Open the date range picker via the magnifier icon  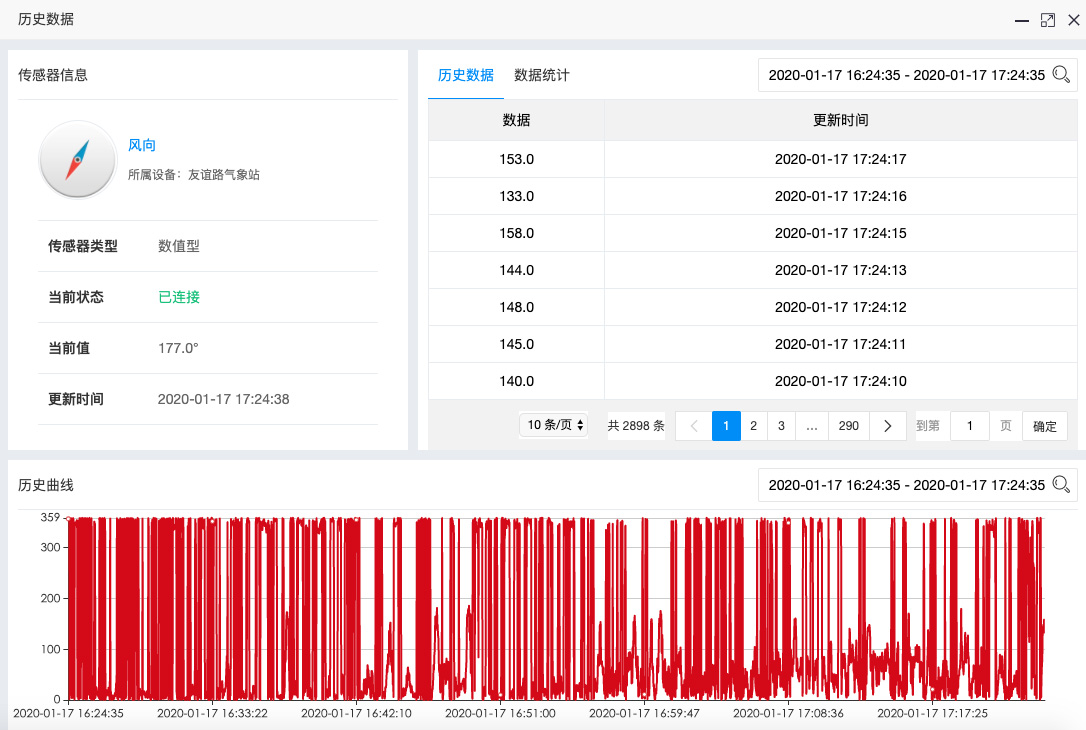pos(1061,74)
